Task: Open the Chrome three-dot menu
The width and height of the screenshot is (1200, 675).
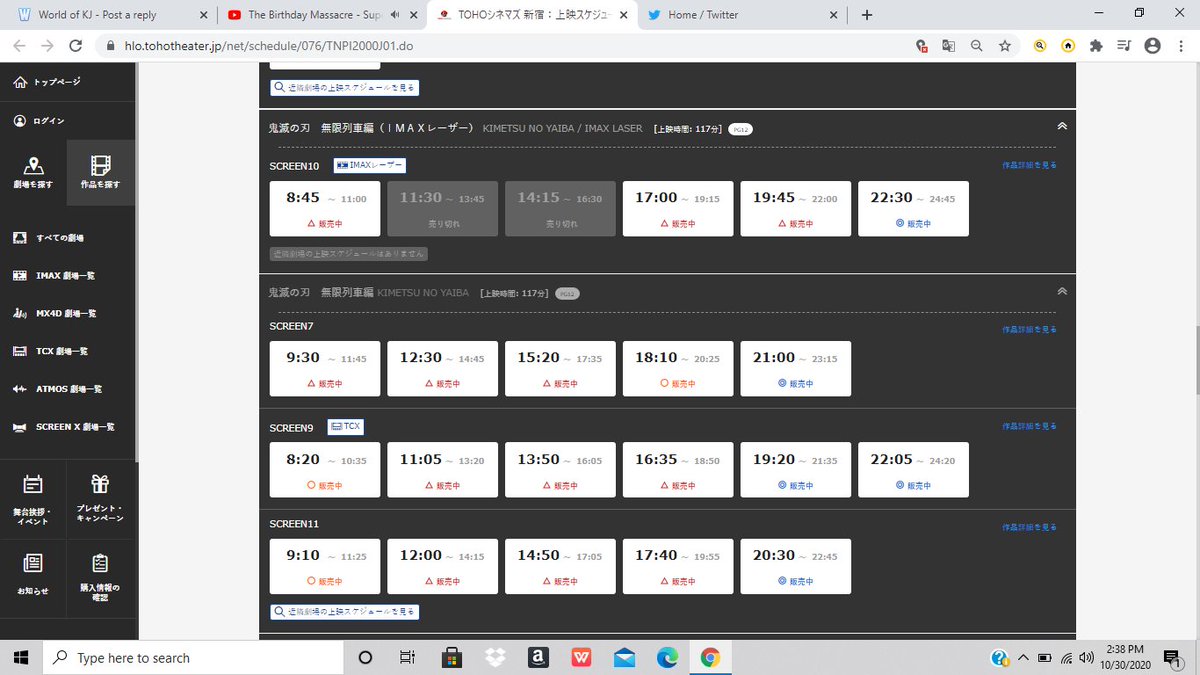Action: [1181, 46]
